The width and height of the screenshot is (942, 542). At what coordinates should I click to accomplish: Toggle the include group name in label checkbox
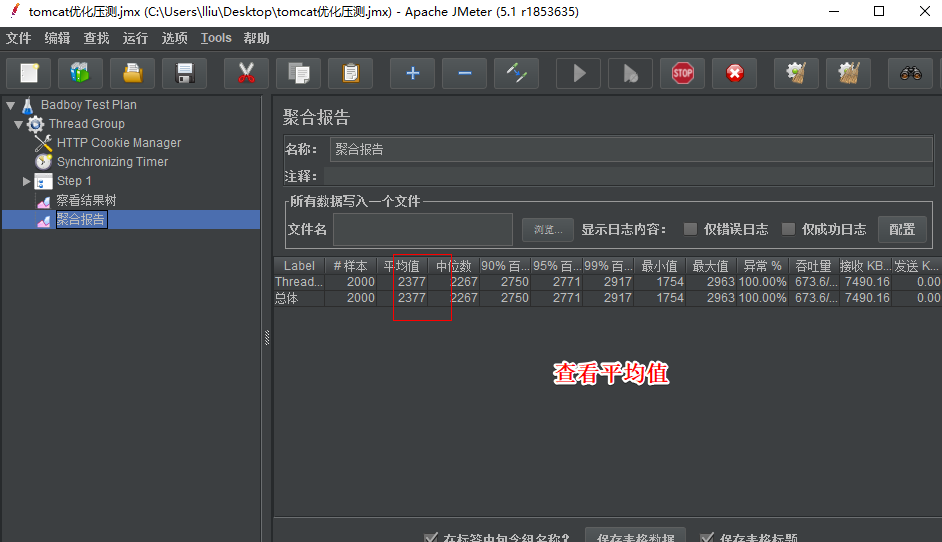430,537
